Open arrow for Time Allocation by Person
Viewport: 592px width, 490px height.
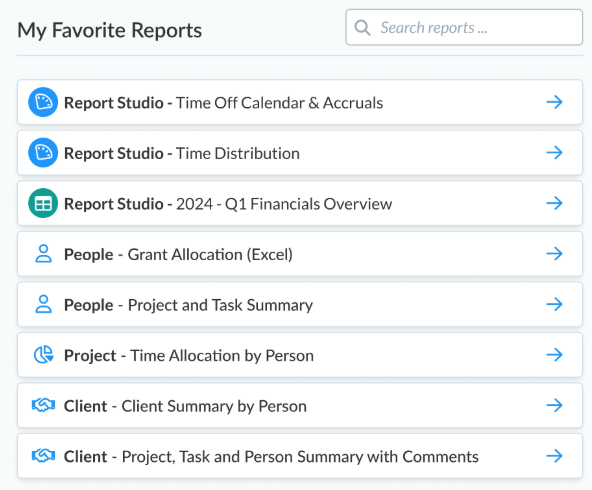click(x=555, y=355)
